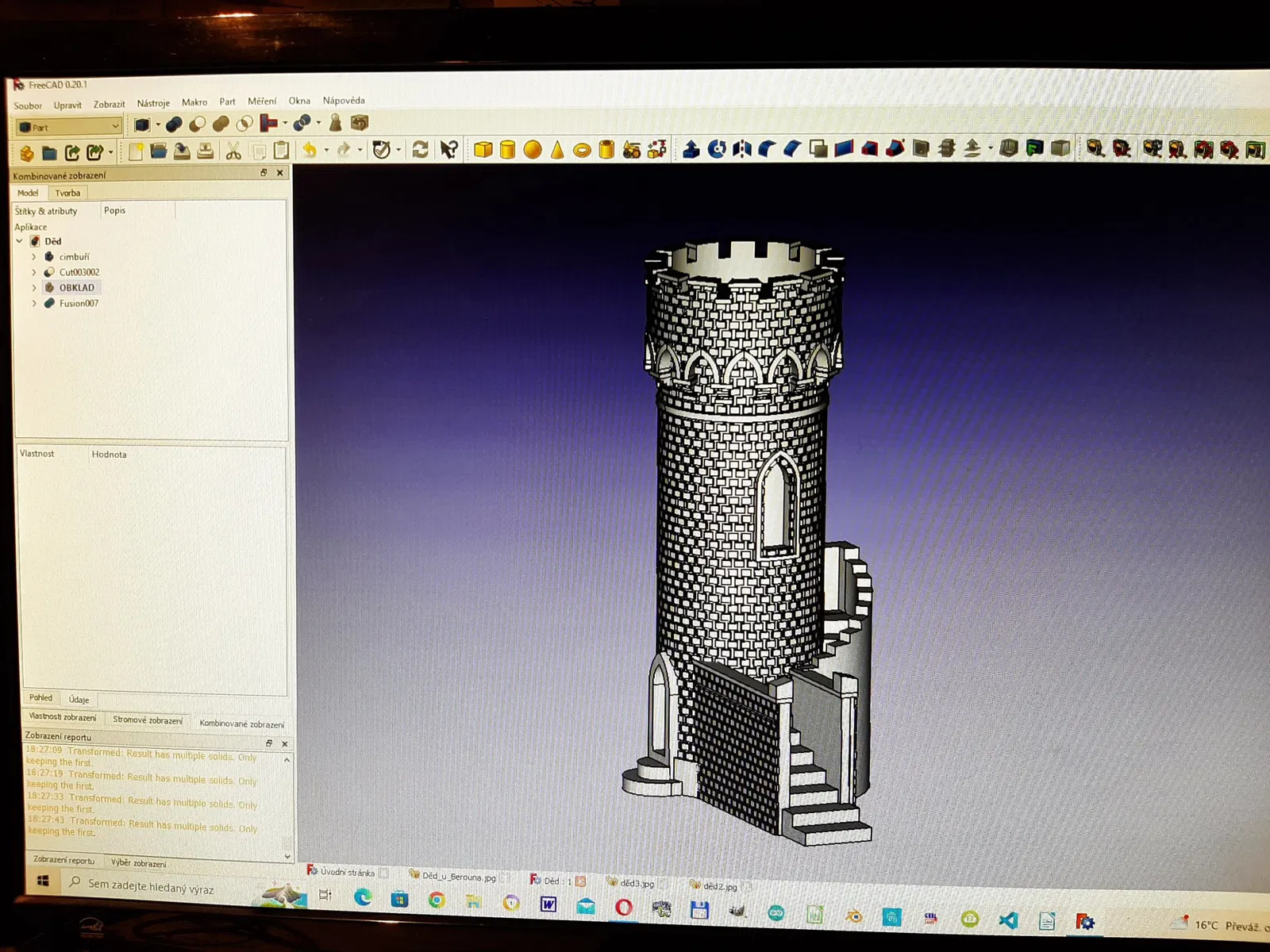Screen dimensions: 1270x952
Task: Click the Windows search box
Action: (151, 887)
